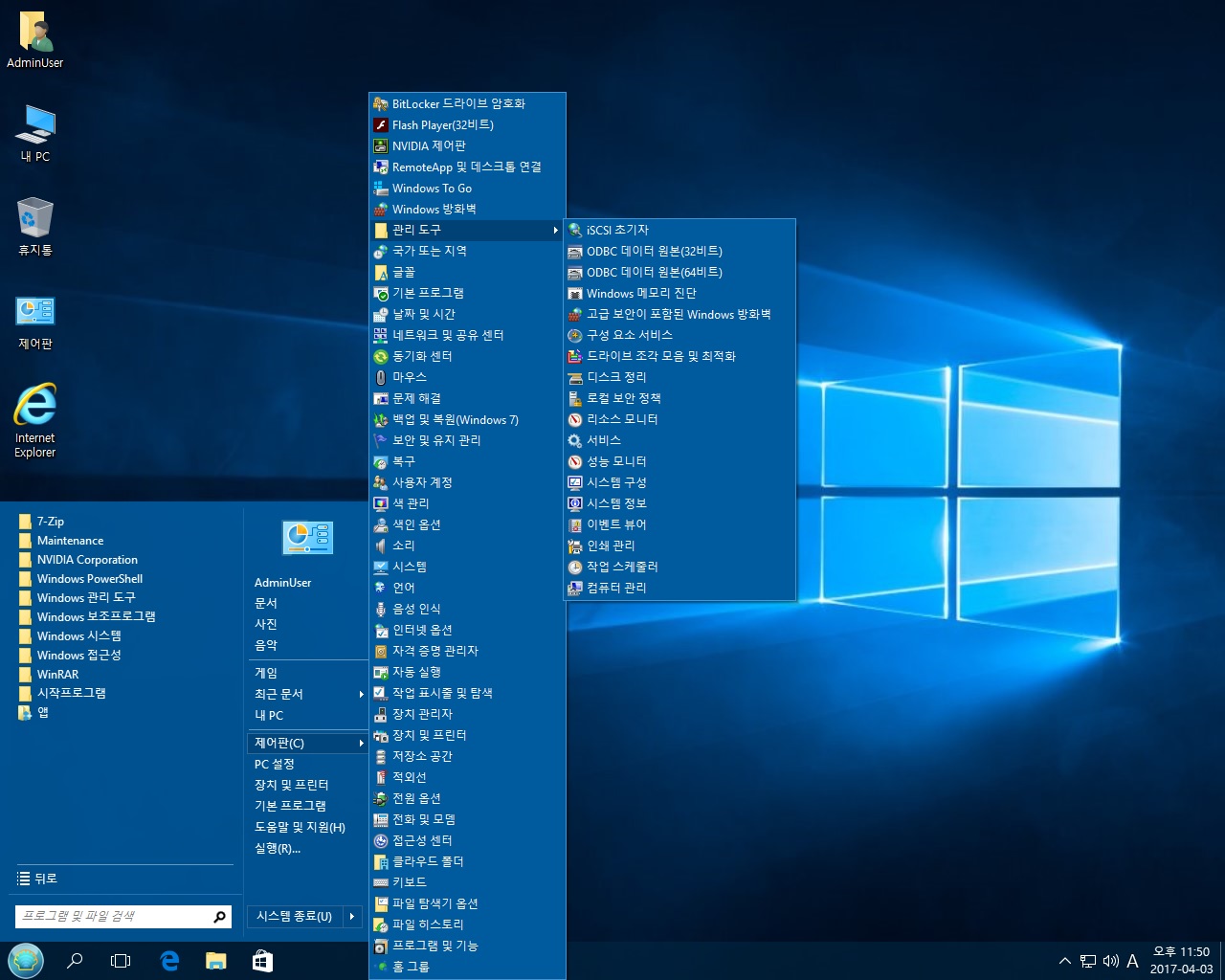Open 서비스 in admin tools
Screen dimensions: 1225x980
pos(680,440)
